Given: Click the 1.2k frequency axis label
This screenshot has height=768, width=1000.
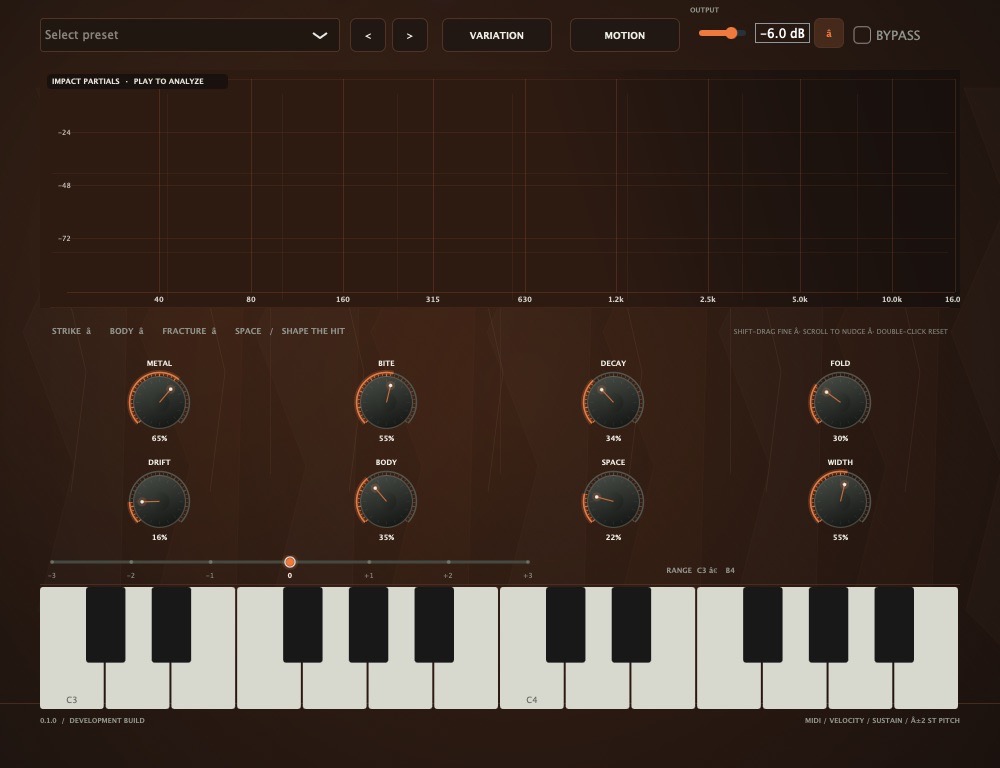Looking at the screenshot, I should pyautogui.click(x=616, y=299).
